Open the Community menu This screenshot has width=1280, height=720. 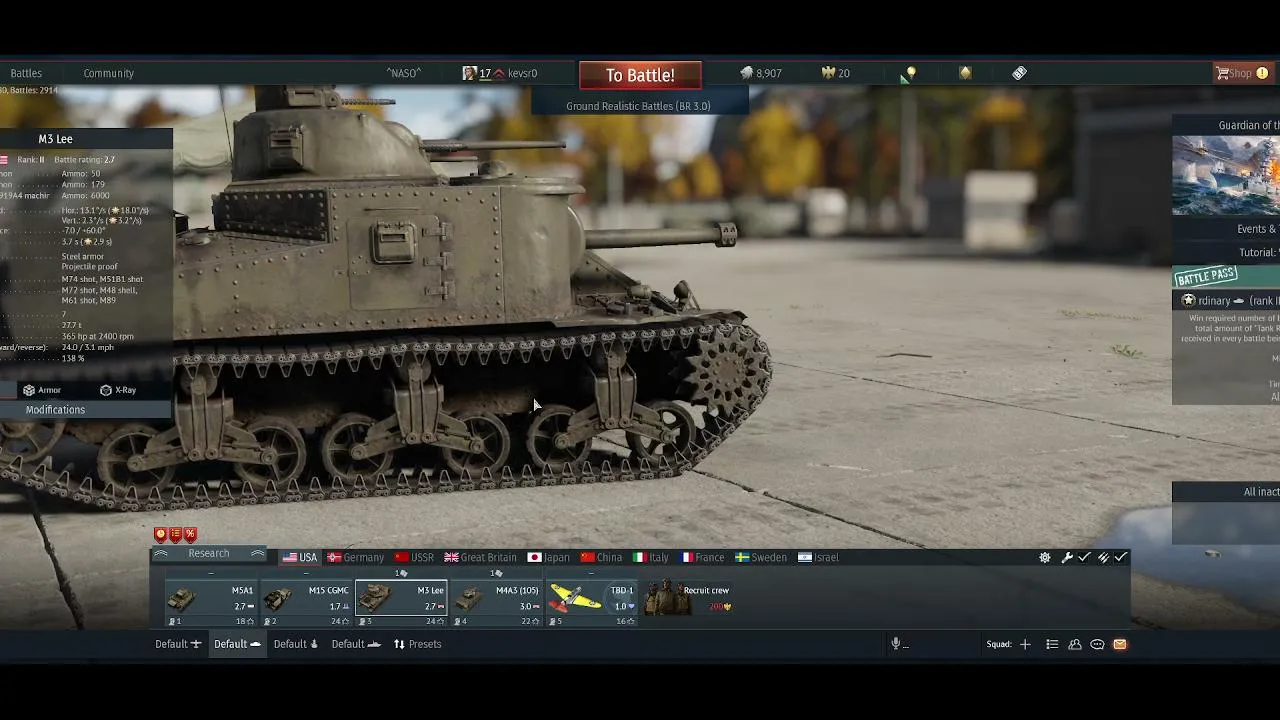point(109,73)
